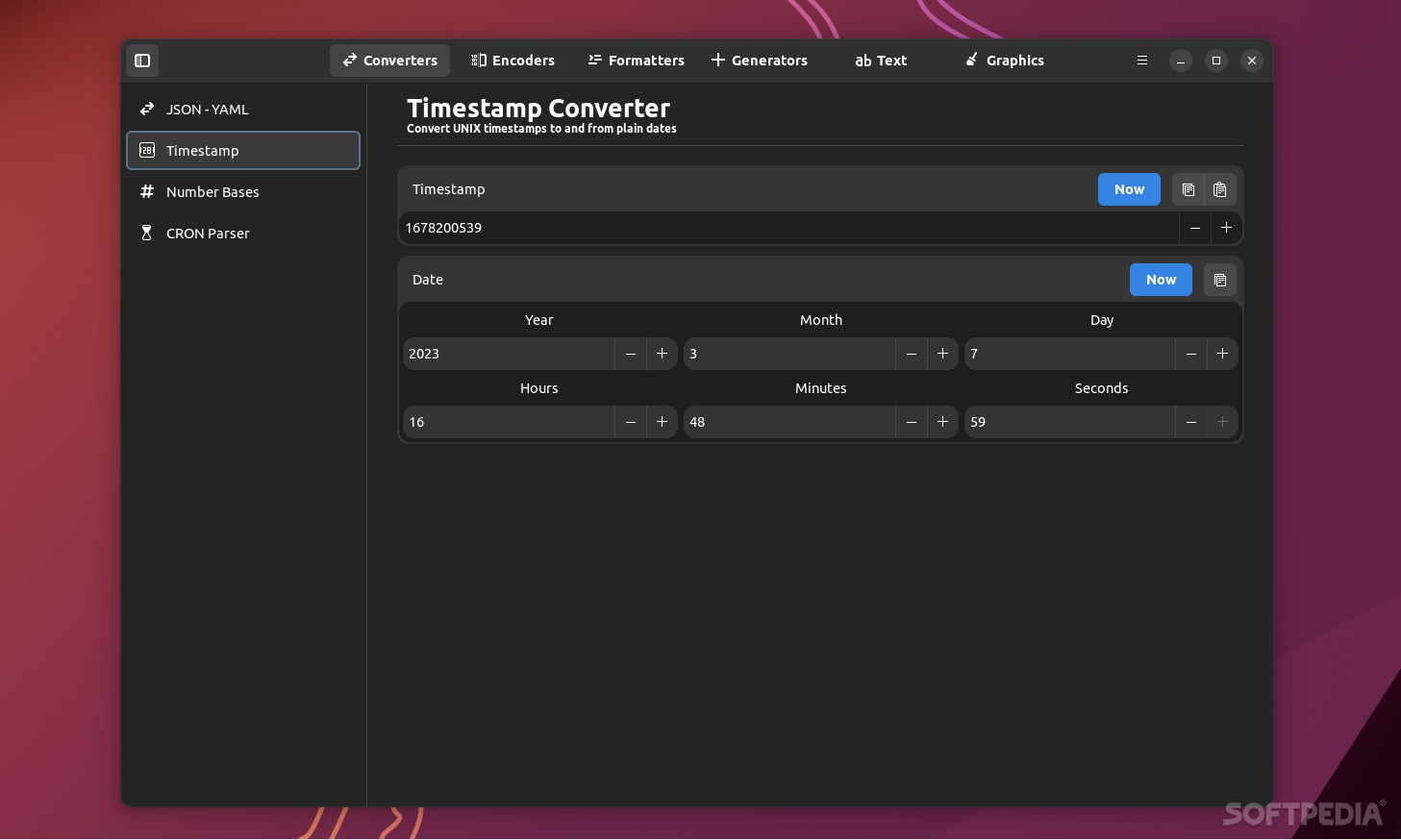Screen dimensions: 1401x840
Task: Increment the Year with its plus stepper
Action: pos(662,353)
